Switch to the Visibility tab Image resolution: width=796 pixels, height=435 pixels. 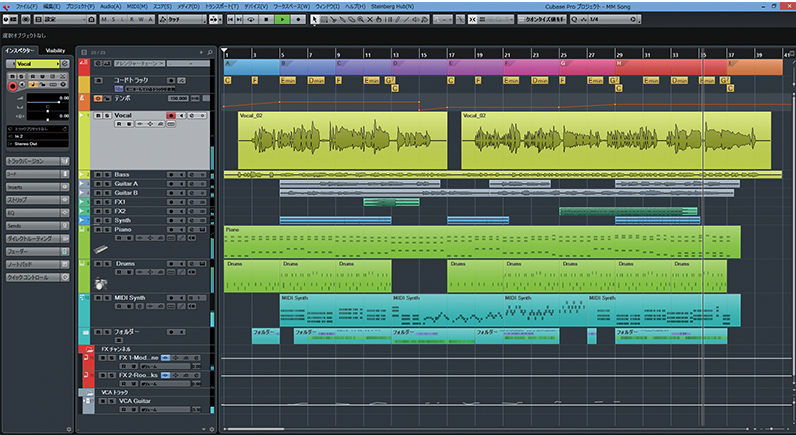pos(55,51)
